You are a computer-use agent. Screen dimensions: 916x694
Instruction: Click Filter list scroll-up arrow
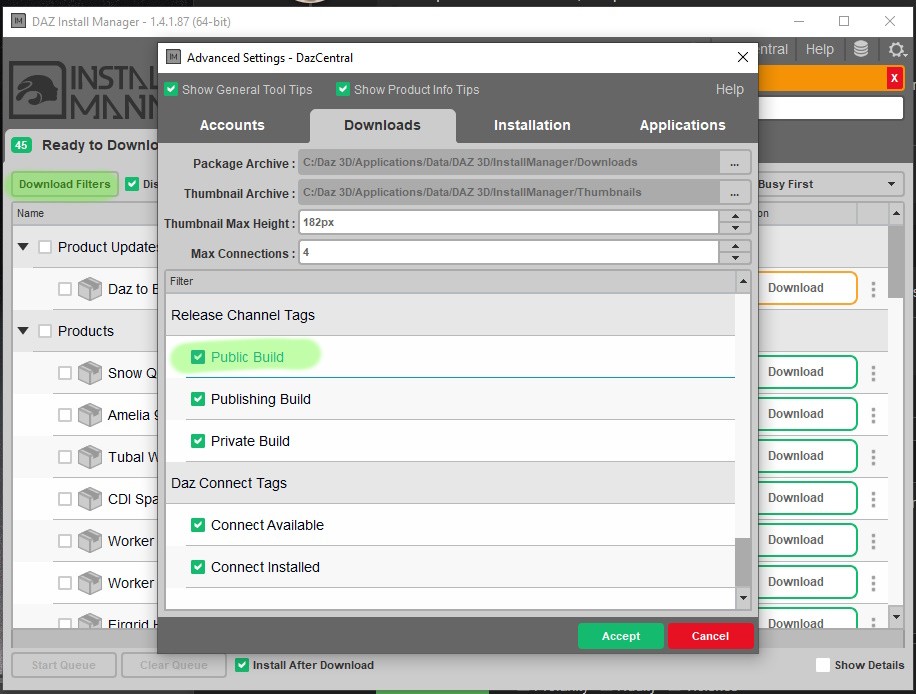[x=743, y=282]
